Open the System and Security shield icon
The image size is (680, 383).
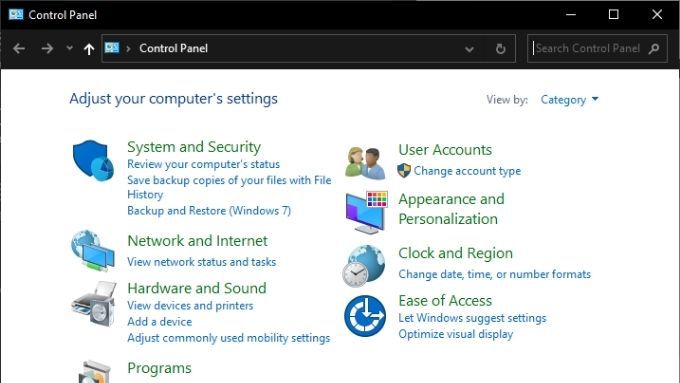pyautogui.click(x=93, y=160)
